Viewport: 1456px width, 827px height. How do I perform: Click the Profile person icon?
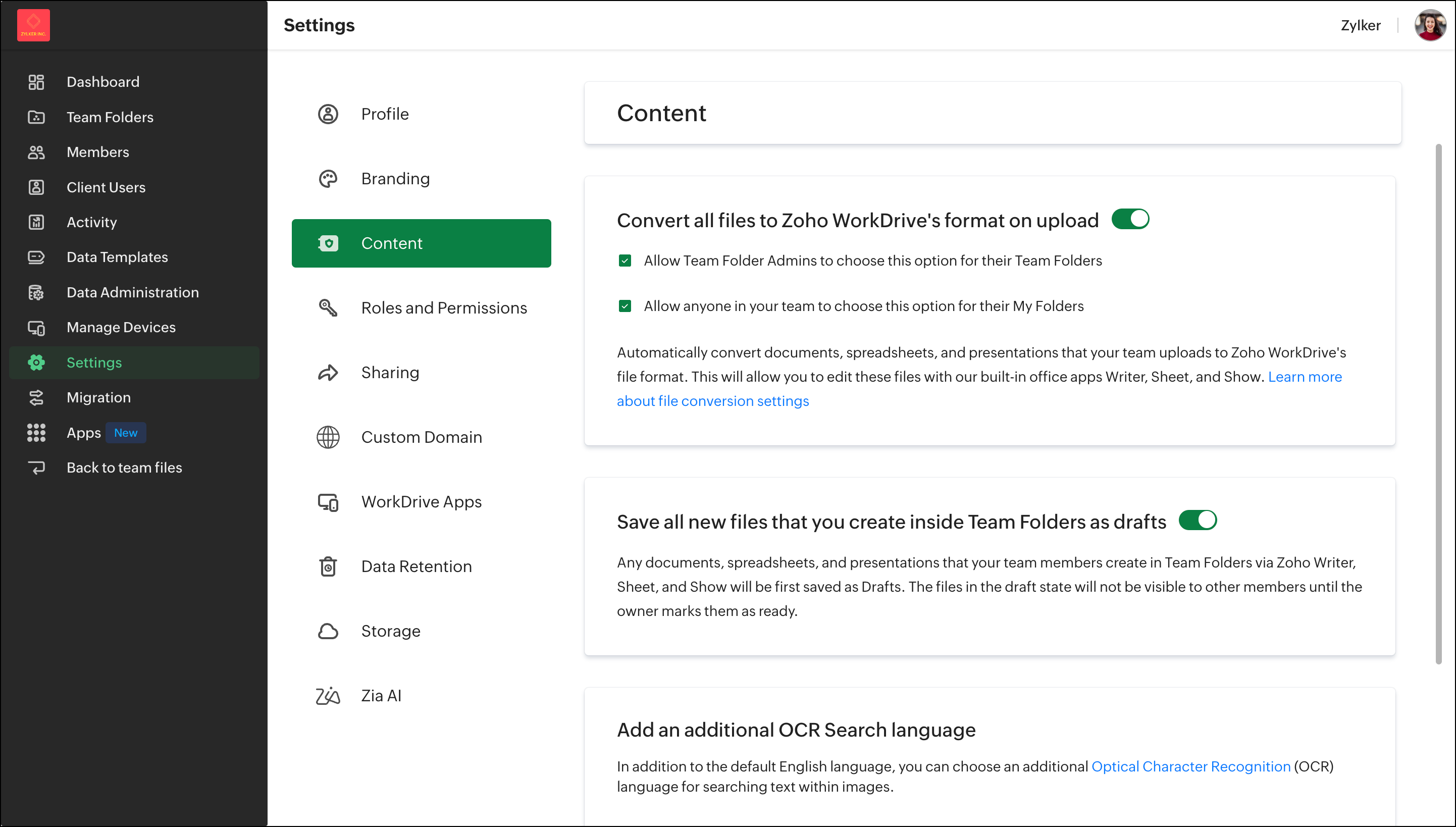tap(328, 114)
